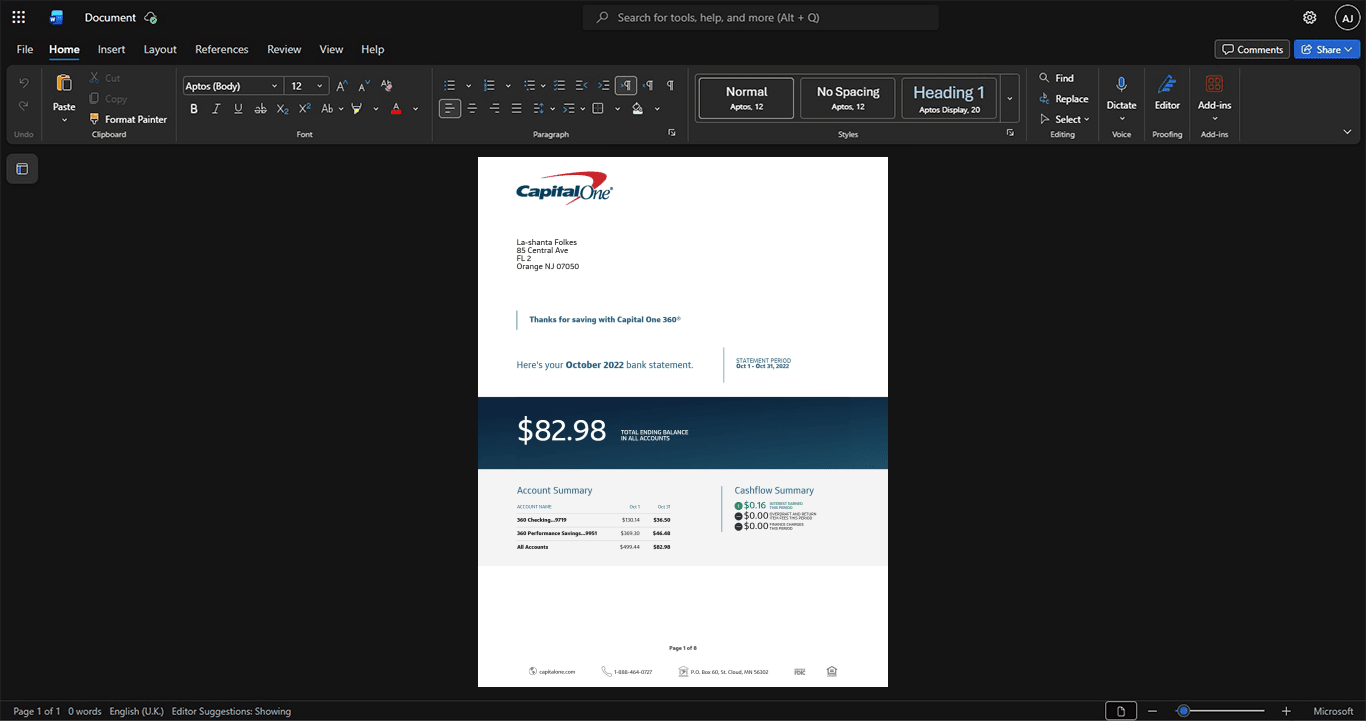
Task: Click the Paste clipboard icon
Action: point(64,84)
